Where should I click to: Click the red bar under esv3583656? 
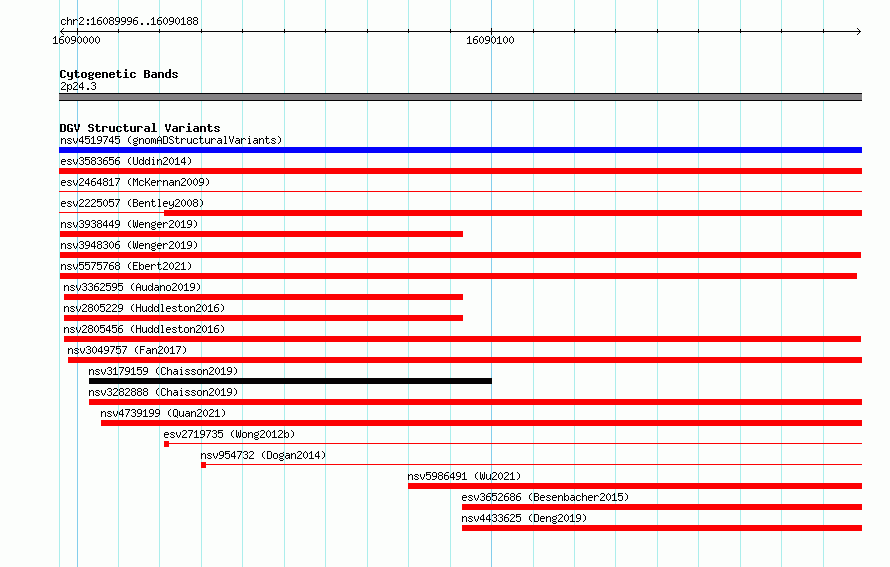tap(460, 171)
